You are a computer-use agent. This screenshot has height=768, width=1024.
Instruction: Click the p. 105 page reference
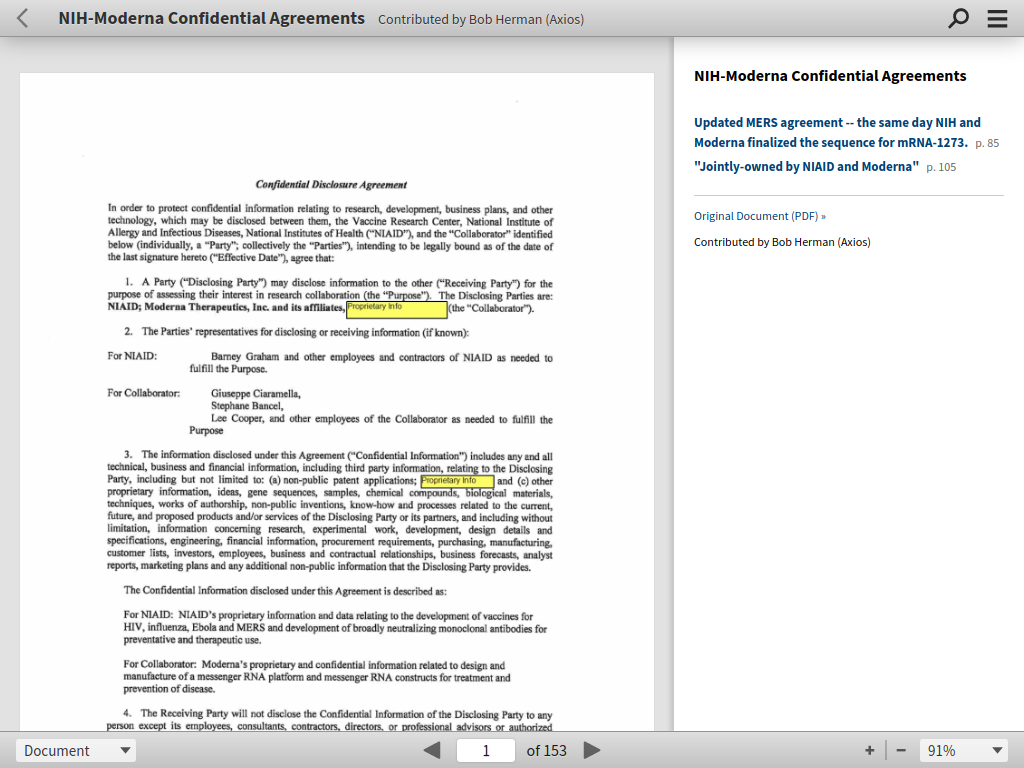(941, 167)
